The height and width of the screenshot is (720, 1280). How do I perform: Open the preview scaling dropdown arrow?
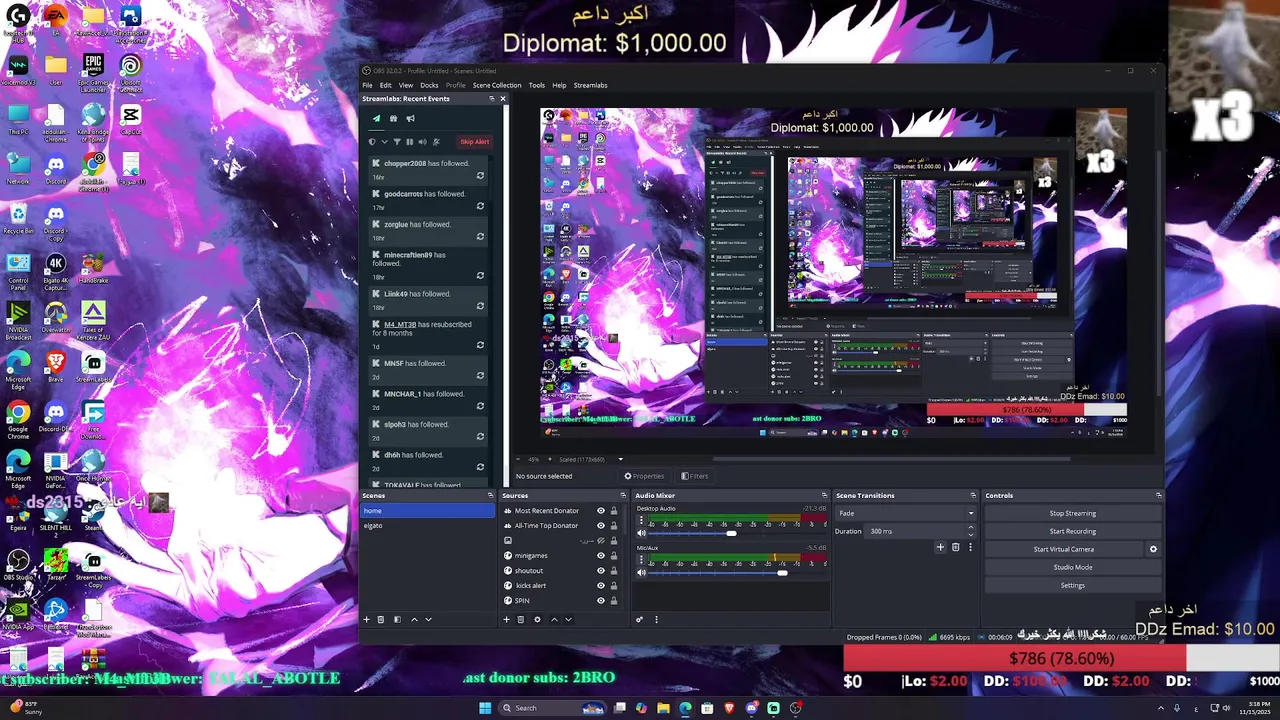620,460
